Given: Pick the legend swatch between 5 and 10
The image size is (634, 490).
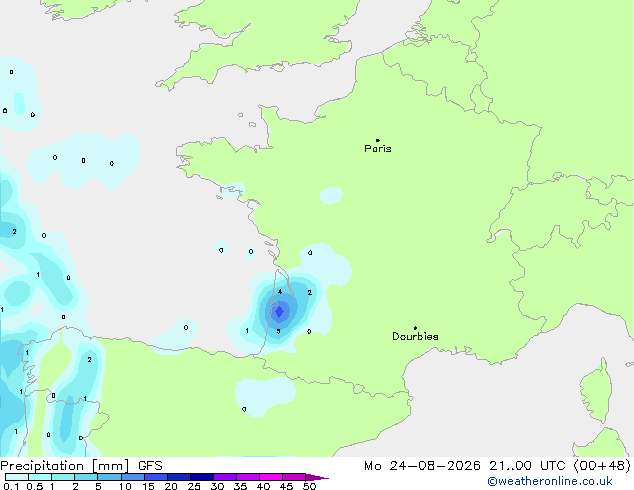Looking at the screenshot, I should coord(109,477).
